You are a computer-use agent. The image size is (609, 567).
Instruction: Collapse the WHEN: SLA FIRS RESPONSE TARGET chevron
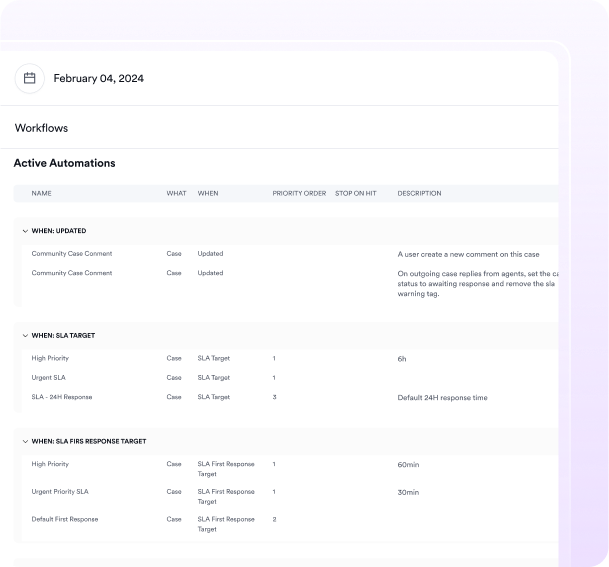(24, 441)
